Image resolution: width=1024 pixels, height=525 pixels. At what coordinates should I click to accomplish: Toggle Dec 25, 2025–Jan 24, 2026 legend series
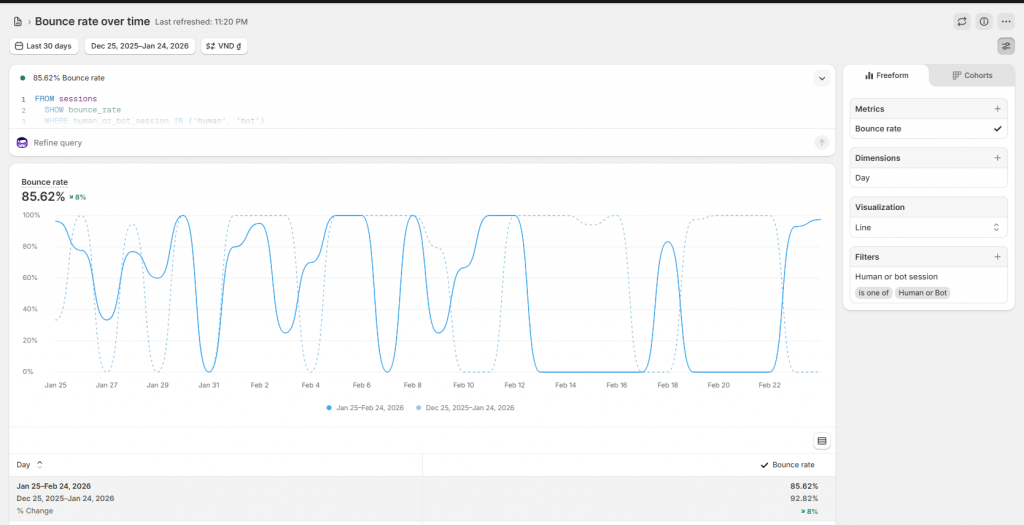tap(465, 407)
